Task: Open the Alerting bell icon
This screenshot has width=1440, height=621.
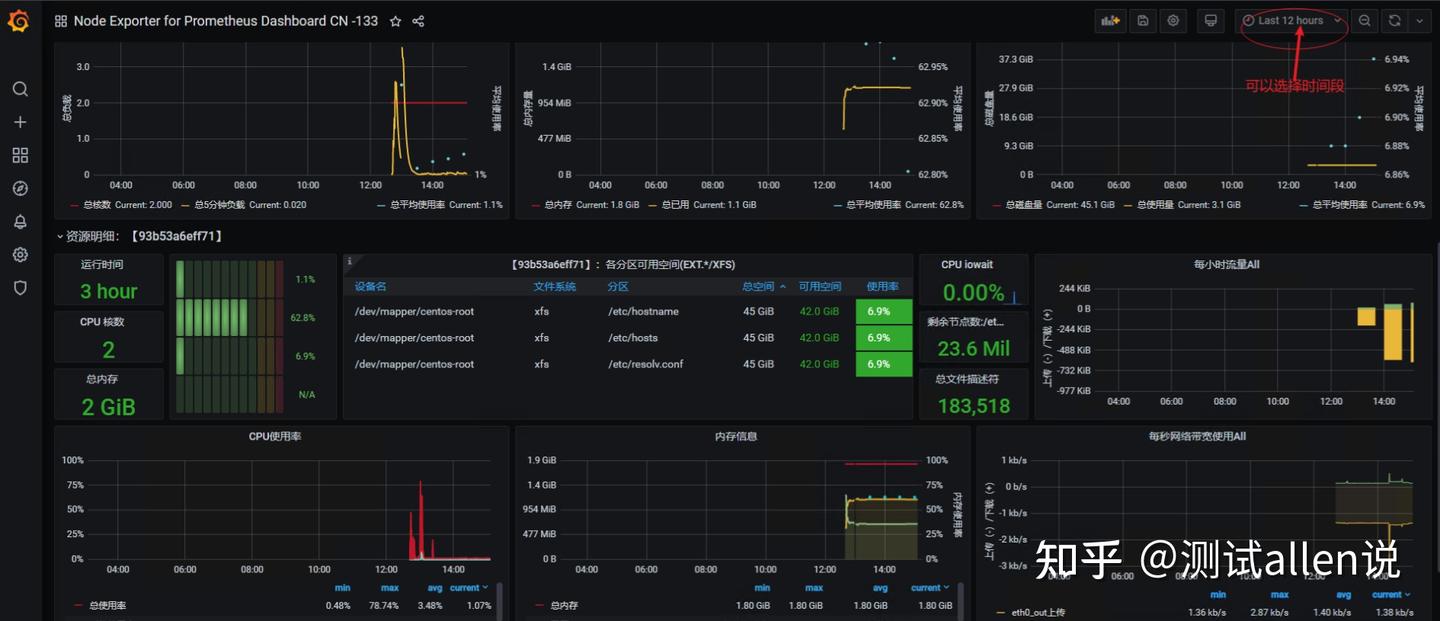Action: pos(20,221)
